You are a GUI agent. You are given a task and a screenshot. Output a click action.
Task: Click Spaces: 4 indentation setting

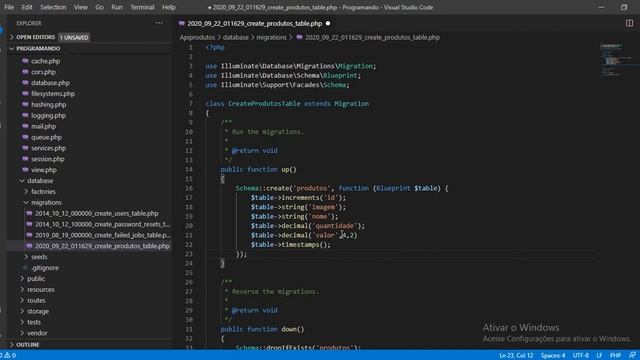553,356
